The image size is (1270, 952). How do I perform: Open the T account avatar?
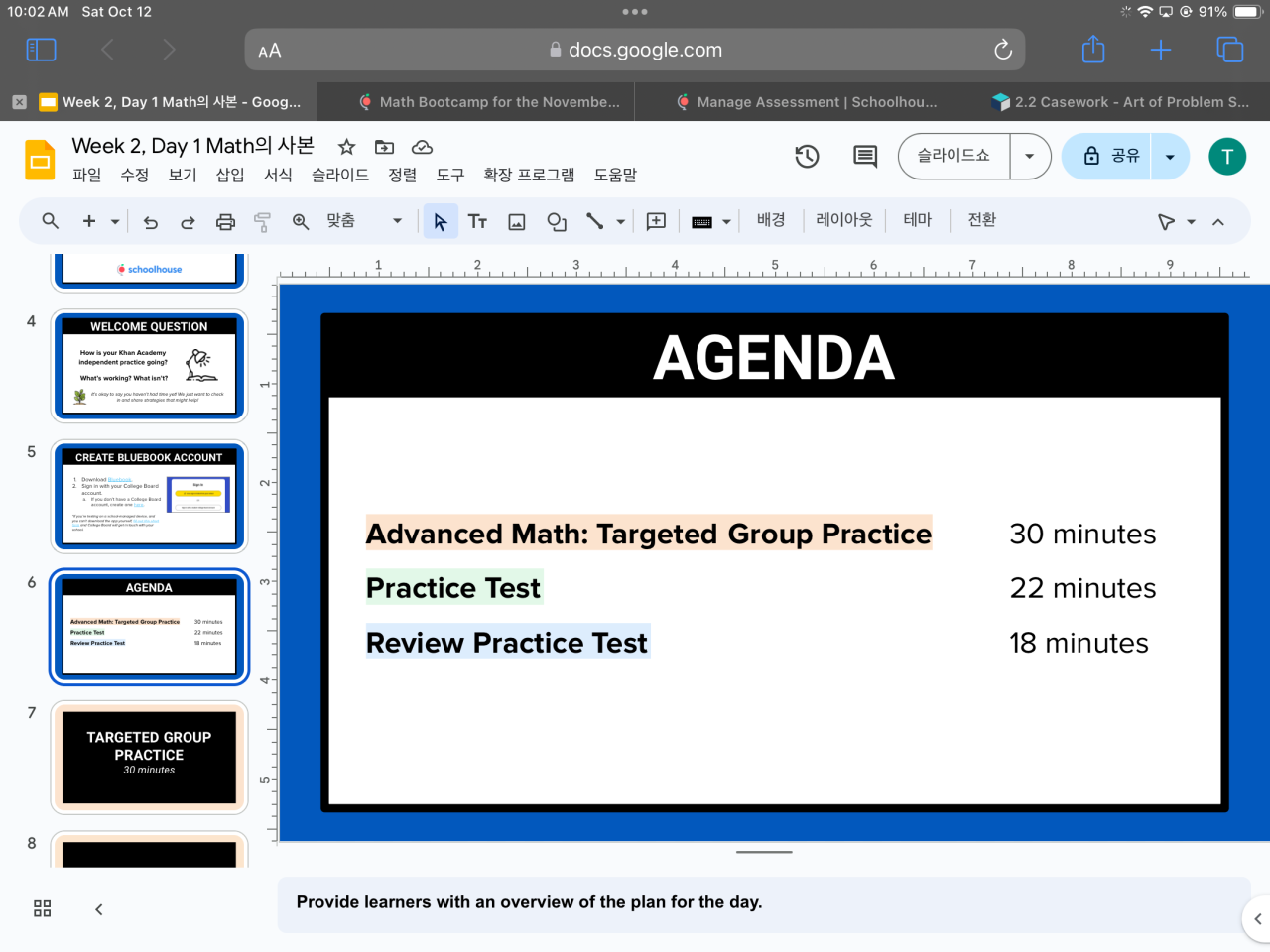(x=1227, y=156)
